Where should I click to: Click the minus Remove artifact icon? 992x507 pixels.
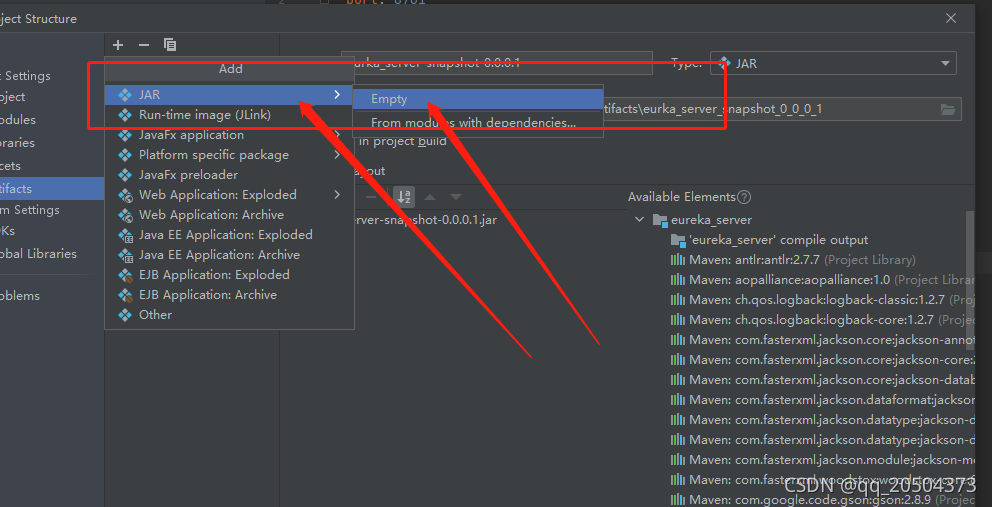144,45
